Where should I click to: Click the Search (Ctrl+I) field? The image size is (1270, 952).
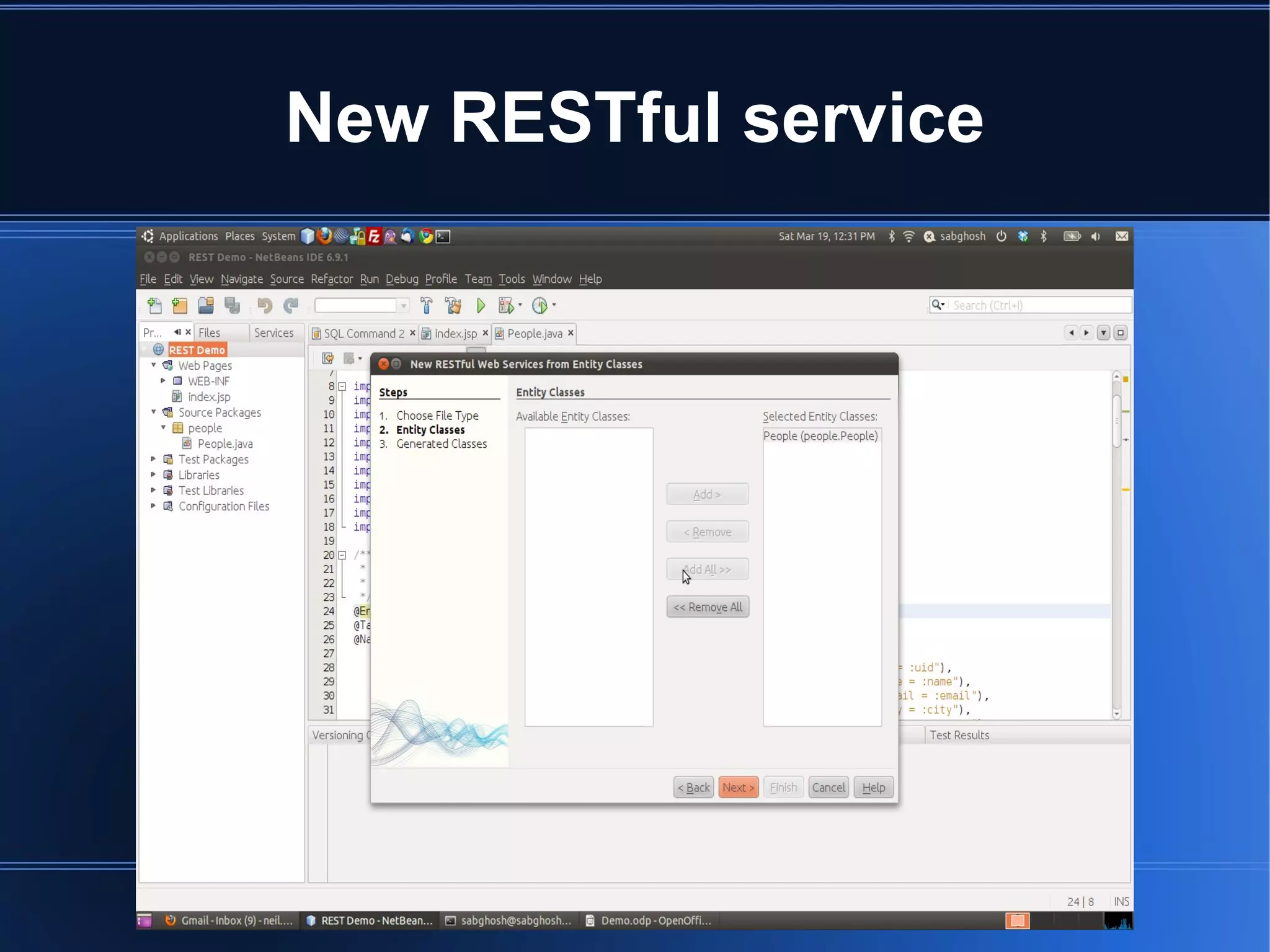[x=1030, y=305]
